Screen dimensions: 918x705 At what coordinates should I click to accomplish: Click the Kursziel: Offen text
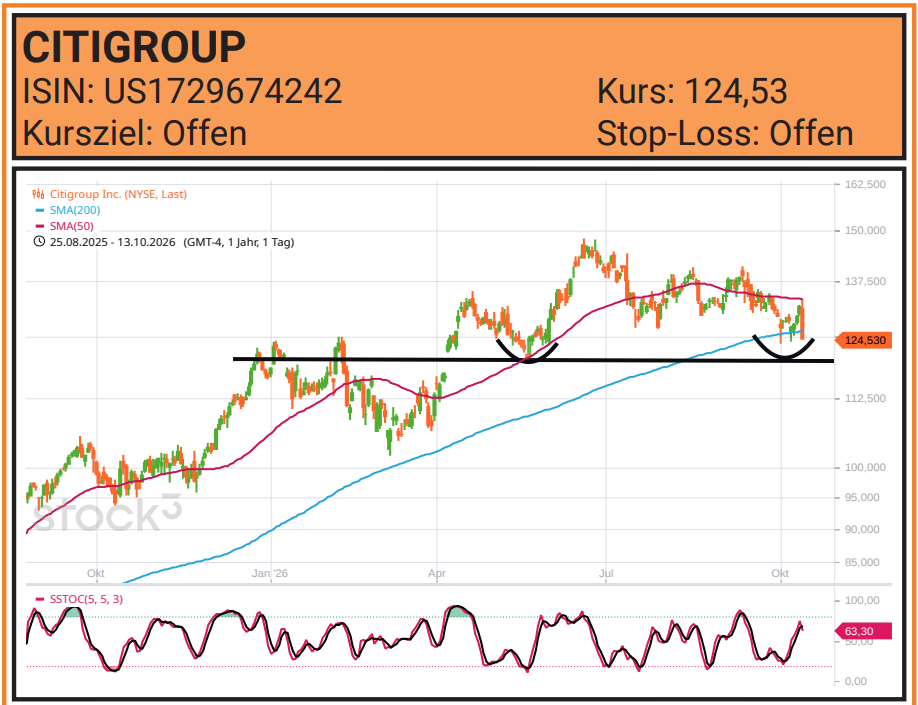[x=135, y=133]
